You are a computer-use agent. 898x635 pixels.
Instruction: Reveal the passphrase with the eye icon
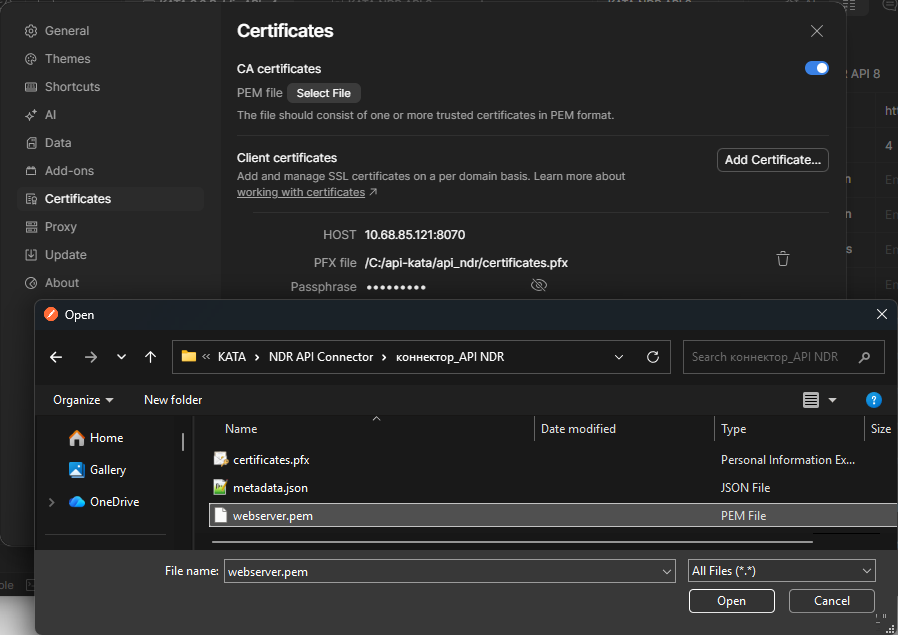(x=538, y=285)
